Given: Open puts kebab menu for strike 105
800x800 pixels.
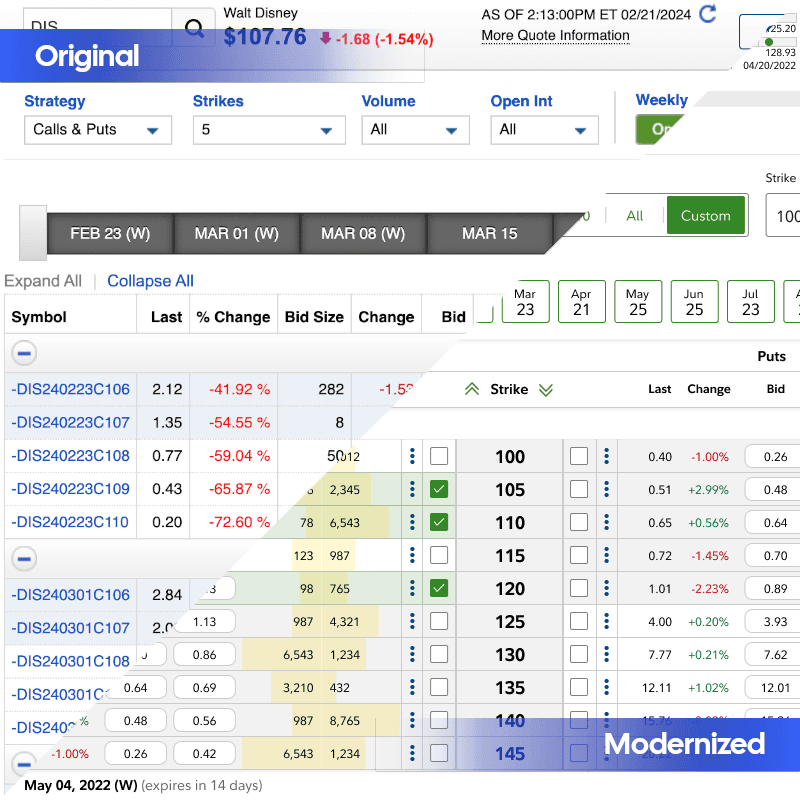Looking at the screenshot, I should click(607, 489).
